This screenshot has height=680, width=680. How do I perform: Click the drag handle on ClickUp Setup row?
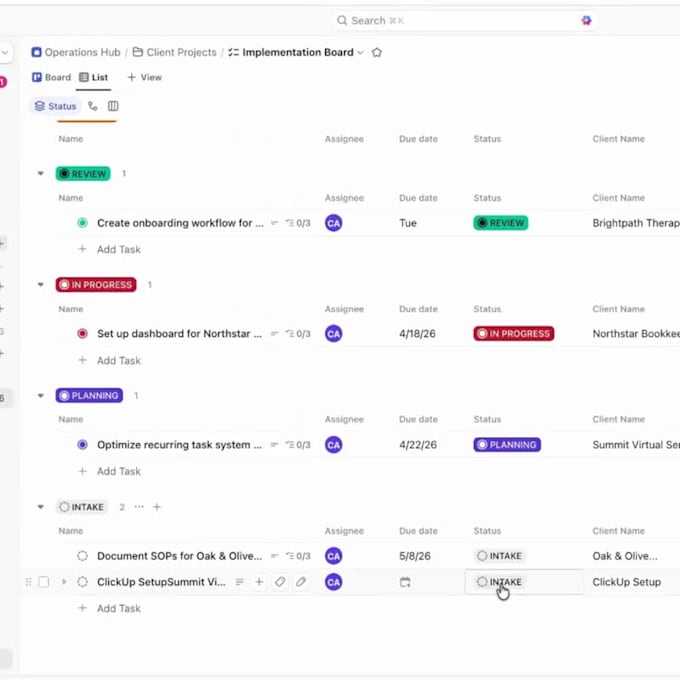28,582
